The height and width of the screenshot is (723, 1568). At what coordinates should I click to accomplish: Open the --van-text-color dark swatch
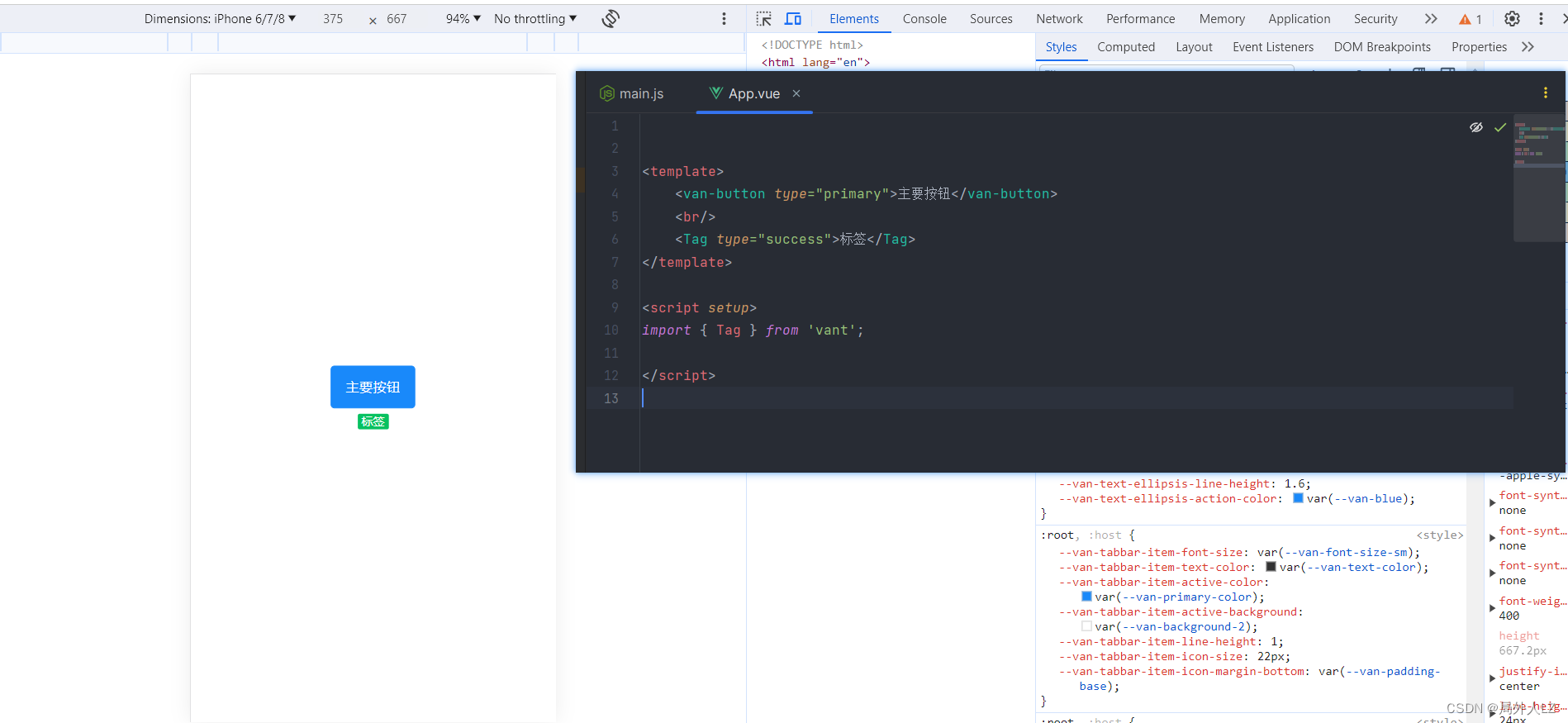click(x=1271, y=567)
